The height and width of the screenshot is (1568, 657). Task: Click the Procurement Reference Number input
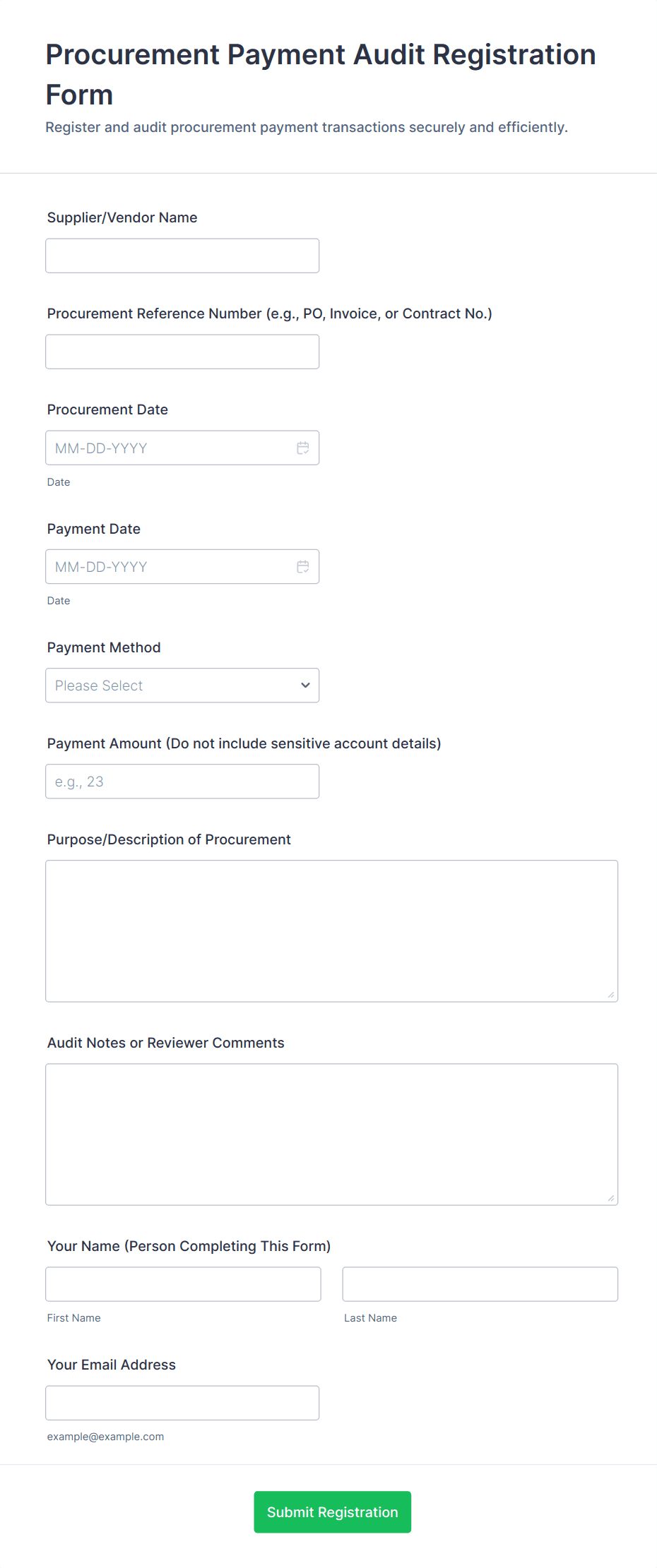click(182, 352)
